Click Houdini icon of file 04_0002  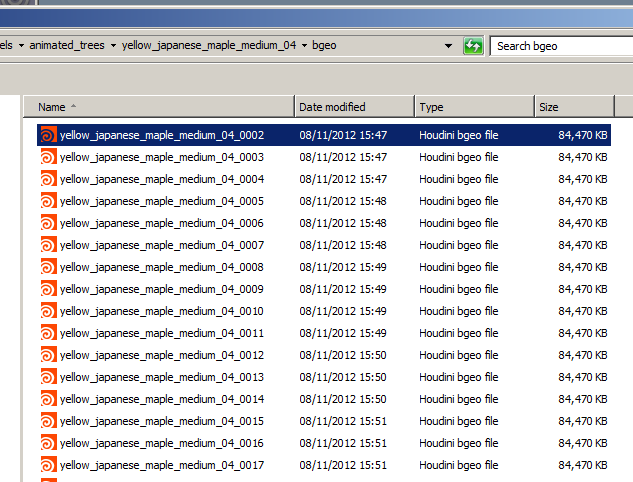point(48,135)
